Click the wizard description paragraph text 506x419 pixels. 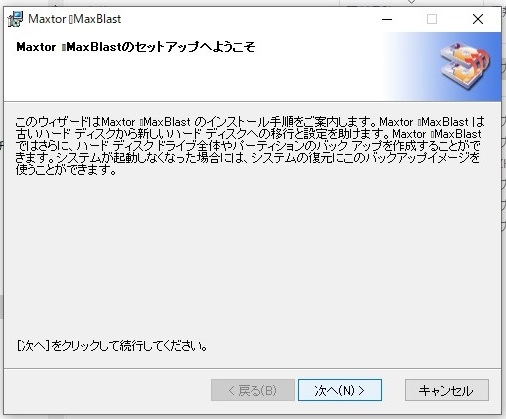click(x=249, y=146)
